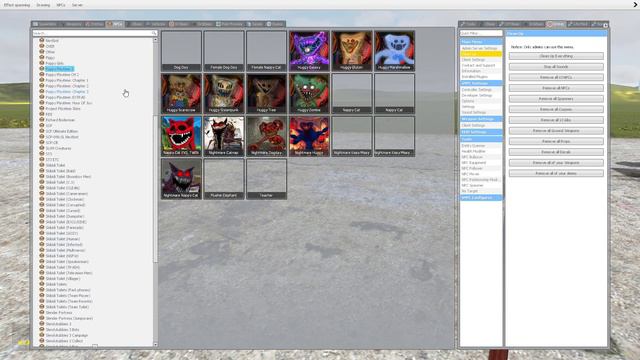The height and width of the screenshot is (360, 640).
Task: Open the Drawing menu
Action: [x=43, y=5]
